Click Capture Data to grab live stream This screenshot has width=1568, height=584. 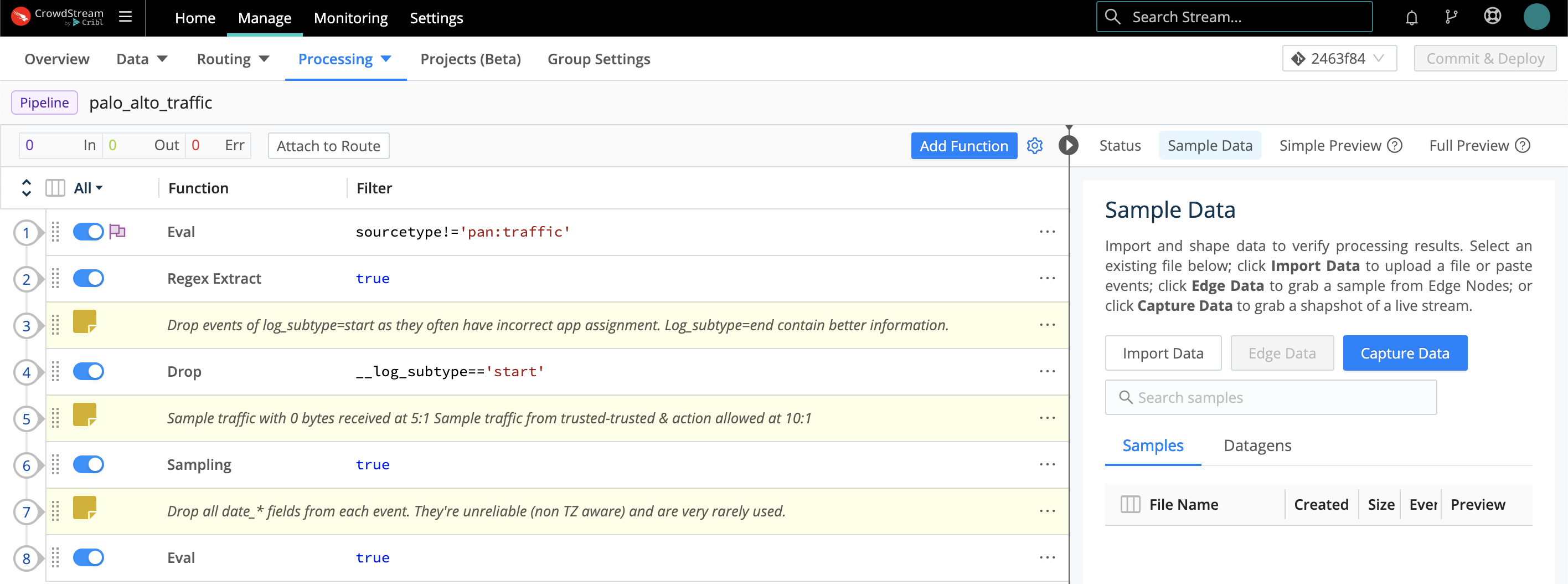click(x=1404, y=352)
